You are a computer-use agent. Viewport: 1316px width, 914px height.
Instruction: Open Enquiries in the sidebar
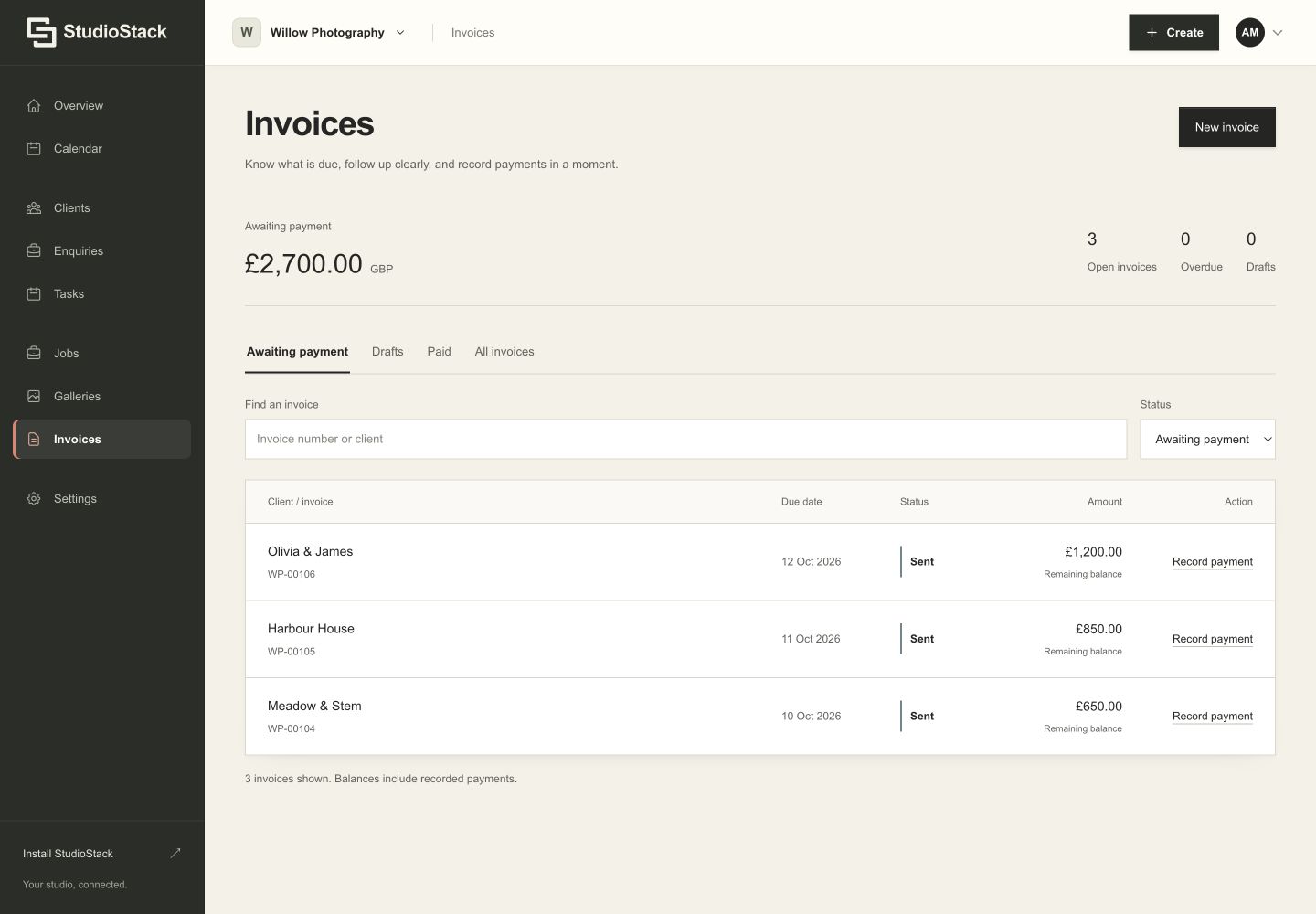pyautogui.click(x=102, y=251)
